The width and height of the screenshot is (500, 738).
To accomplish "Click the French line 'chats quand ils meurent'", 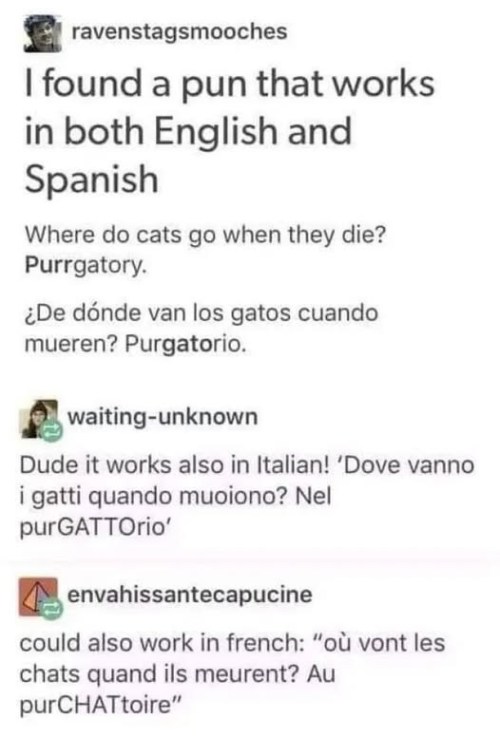I will (160, 674).
